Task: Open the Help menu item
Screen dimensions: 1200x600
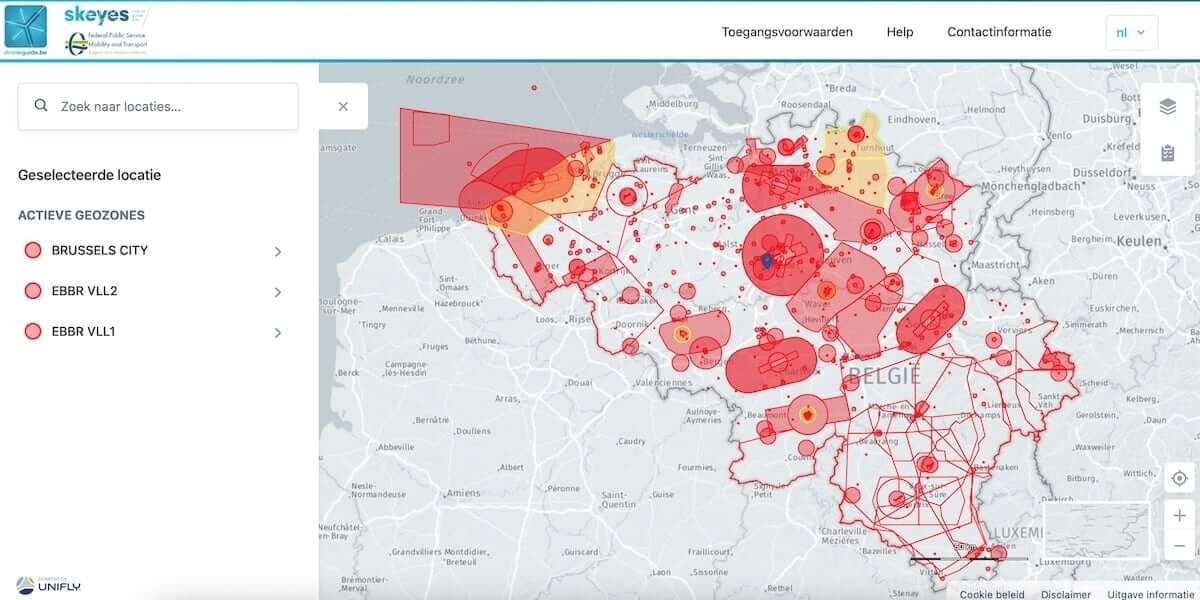Action: click(899, 32)
